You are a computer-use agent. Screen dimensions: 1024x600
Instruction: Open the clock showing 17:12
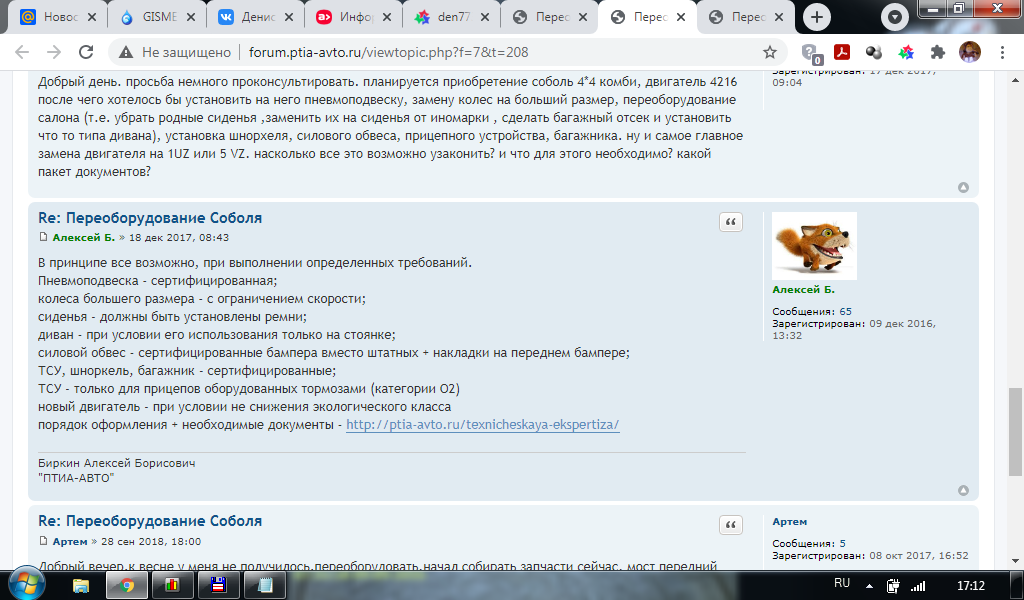click(x=970, y=586)
